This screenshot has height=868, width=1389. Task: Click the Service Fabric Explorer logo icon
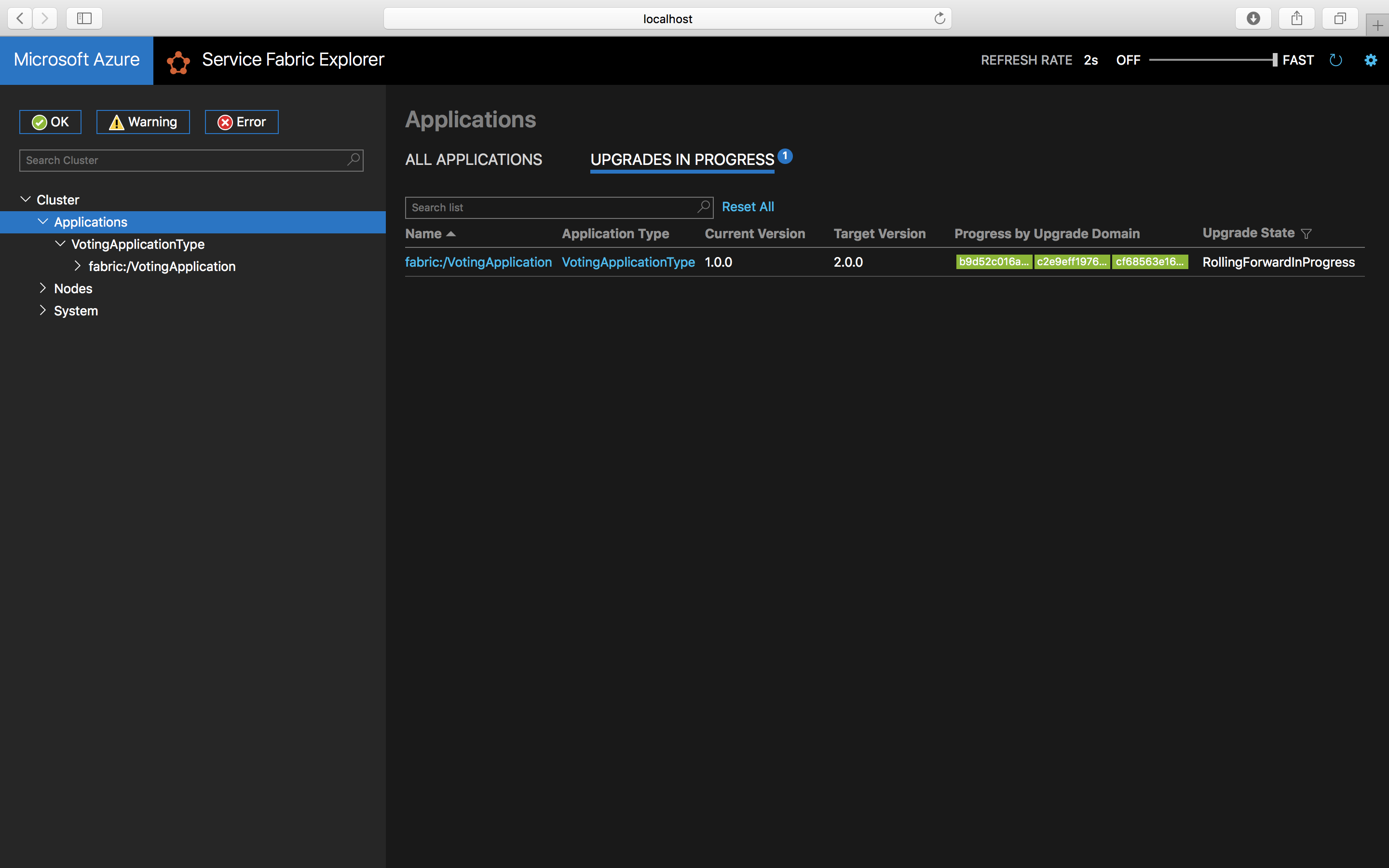click(178, 60)
